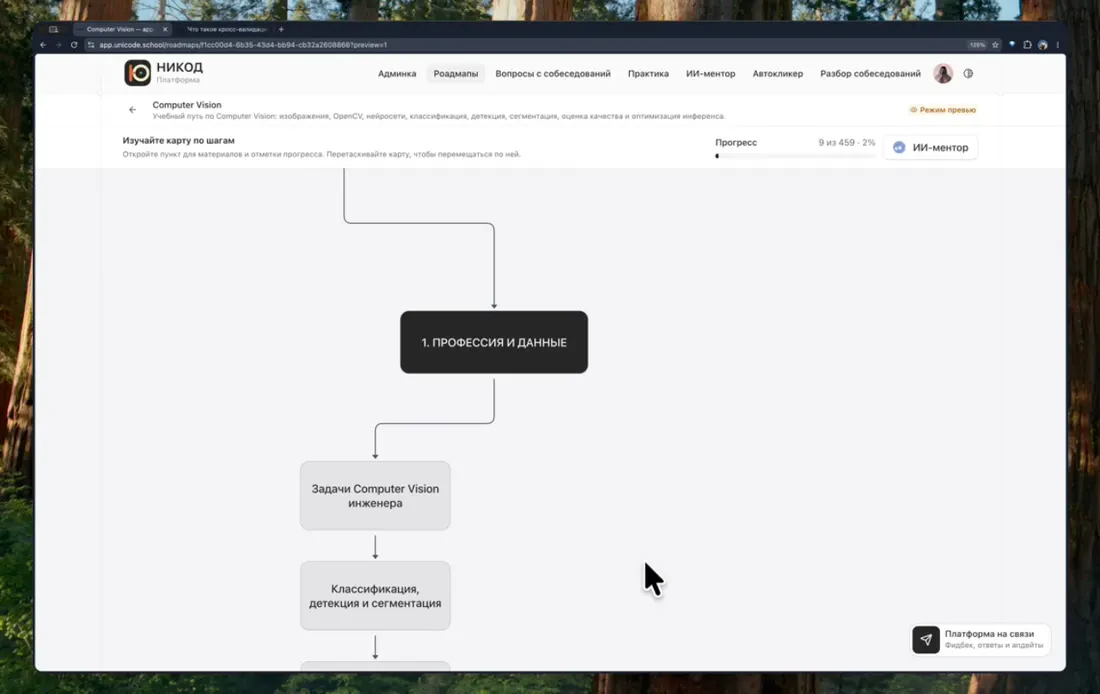This screenshot has height=694, width=1100.
Task: Click the '9 из 459 · 2%' progress text
Action: 846,142
